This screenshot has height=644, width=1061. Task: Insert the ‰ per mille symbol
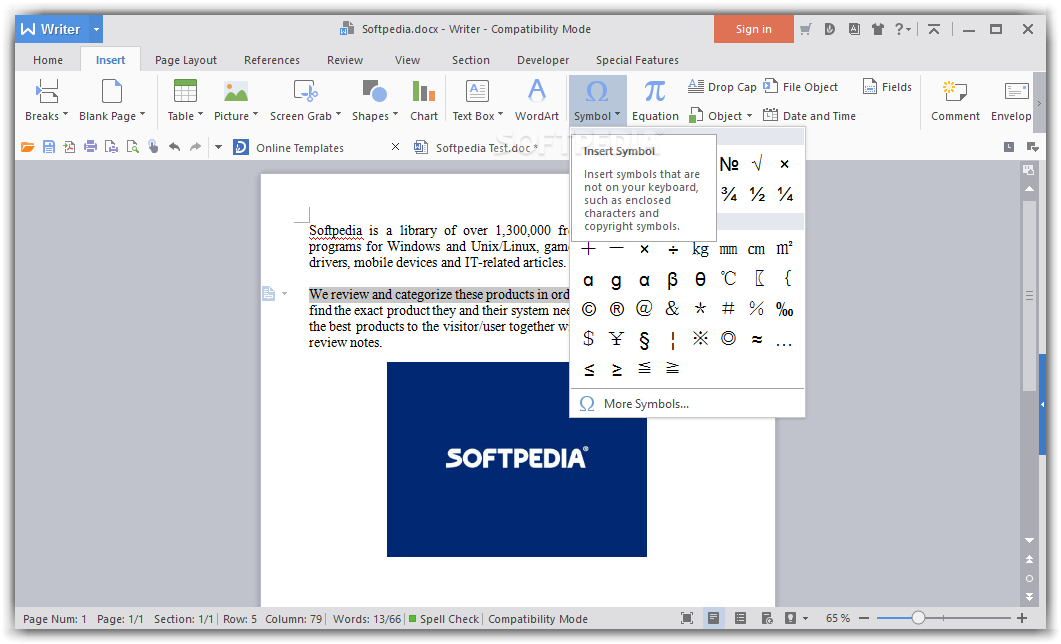(784, 310)
